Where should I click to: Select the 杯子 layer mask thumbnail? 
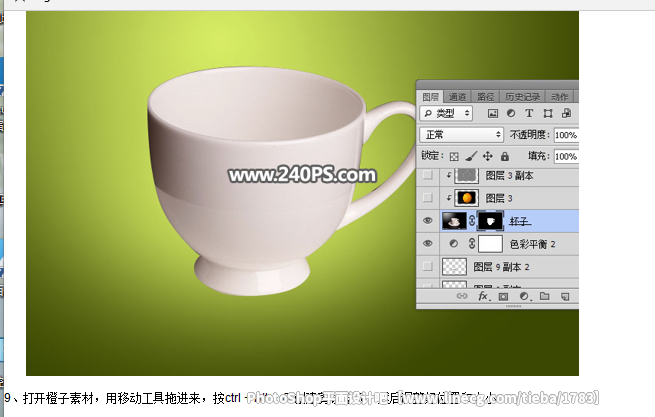490,221
